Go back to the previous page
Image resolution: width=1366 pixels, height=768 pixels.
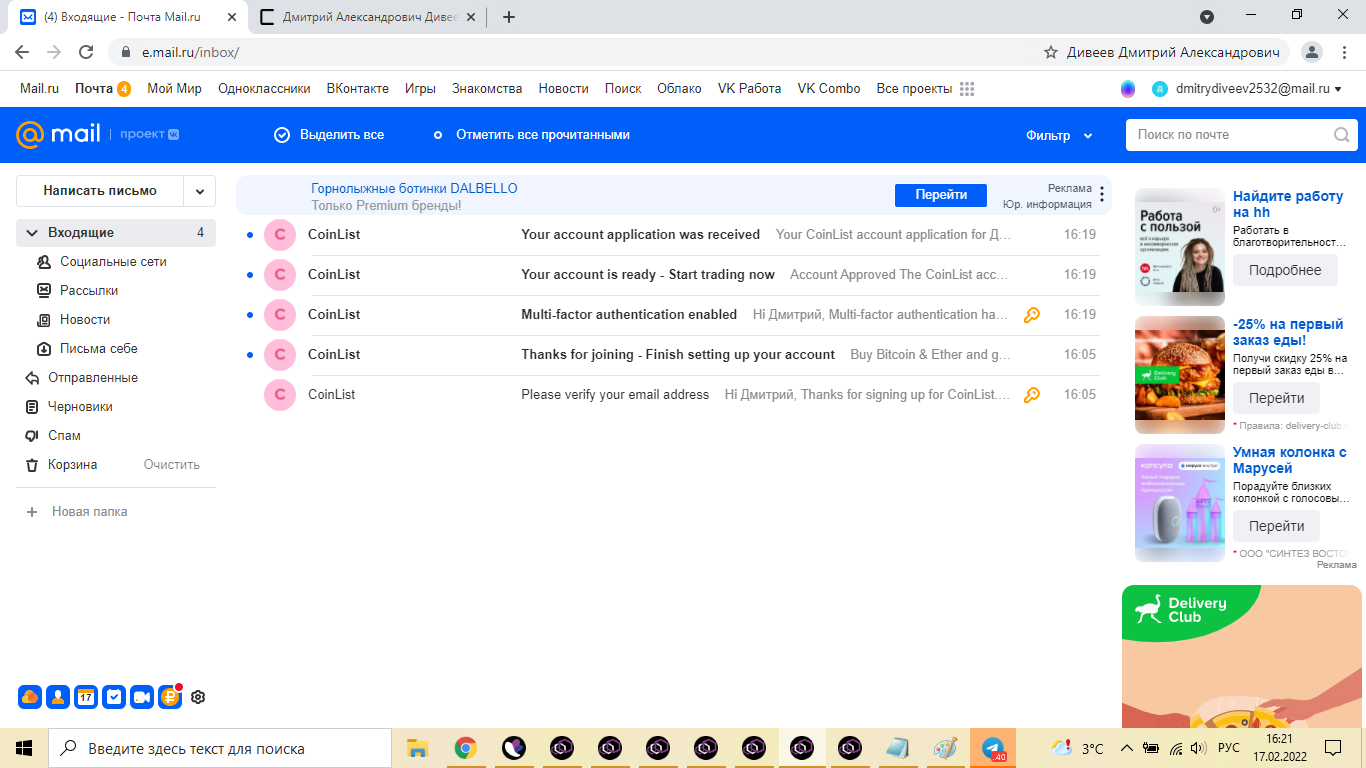[x=22, y=52]
